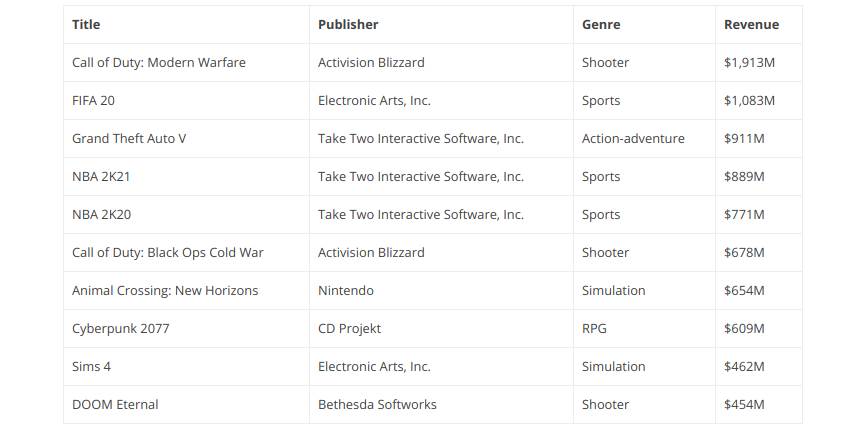
Task: Select the Call of Duty: Modern Warfare cell
Action: [158, 62]
